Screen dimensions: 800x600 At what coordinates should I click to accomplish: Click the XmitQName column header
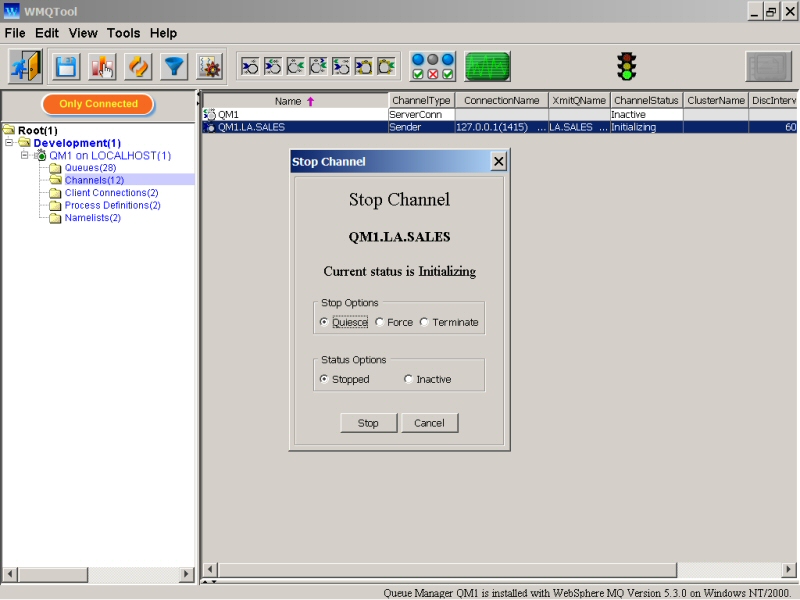579,101
